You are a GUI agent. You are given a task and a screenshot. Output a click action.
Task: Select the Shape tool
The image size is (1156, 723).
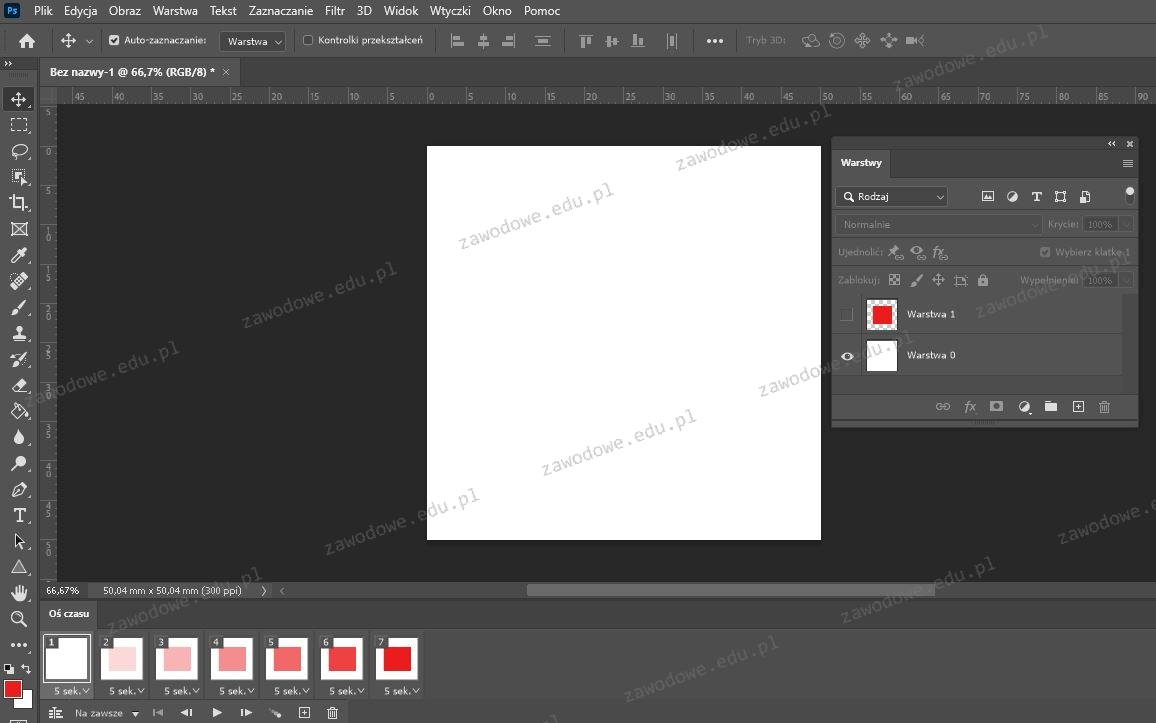19,567
